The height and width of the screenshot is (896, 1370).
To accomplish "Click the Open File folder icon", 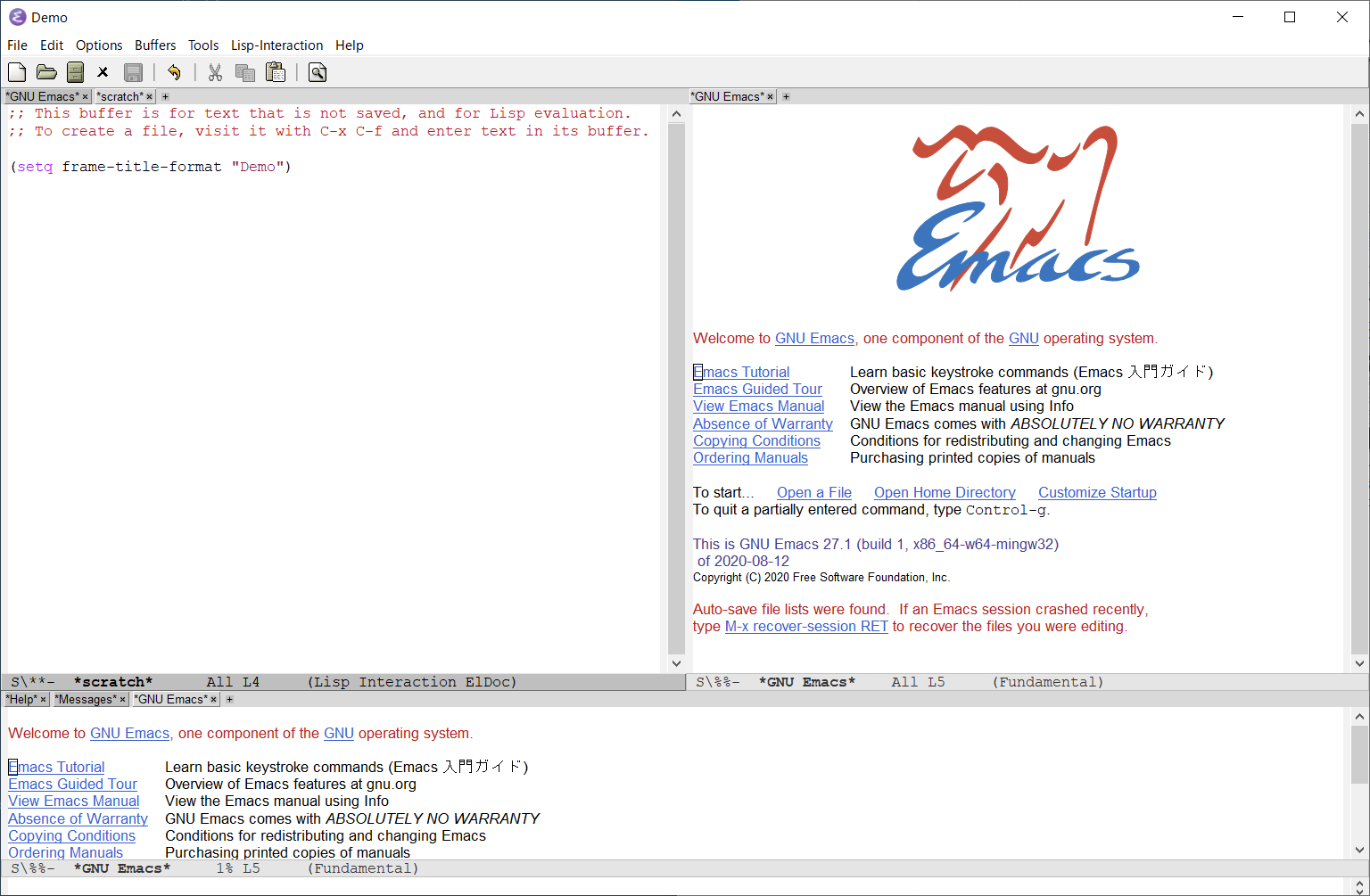I will pyautogui.click(x=46, y=72).
